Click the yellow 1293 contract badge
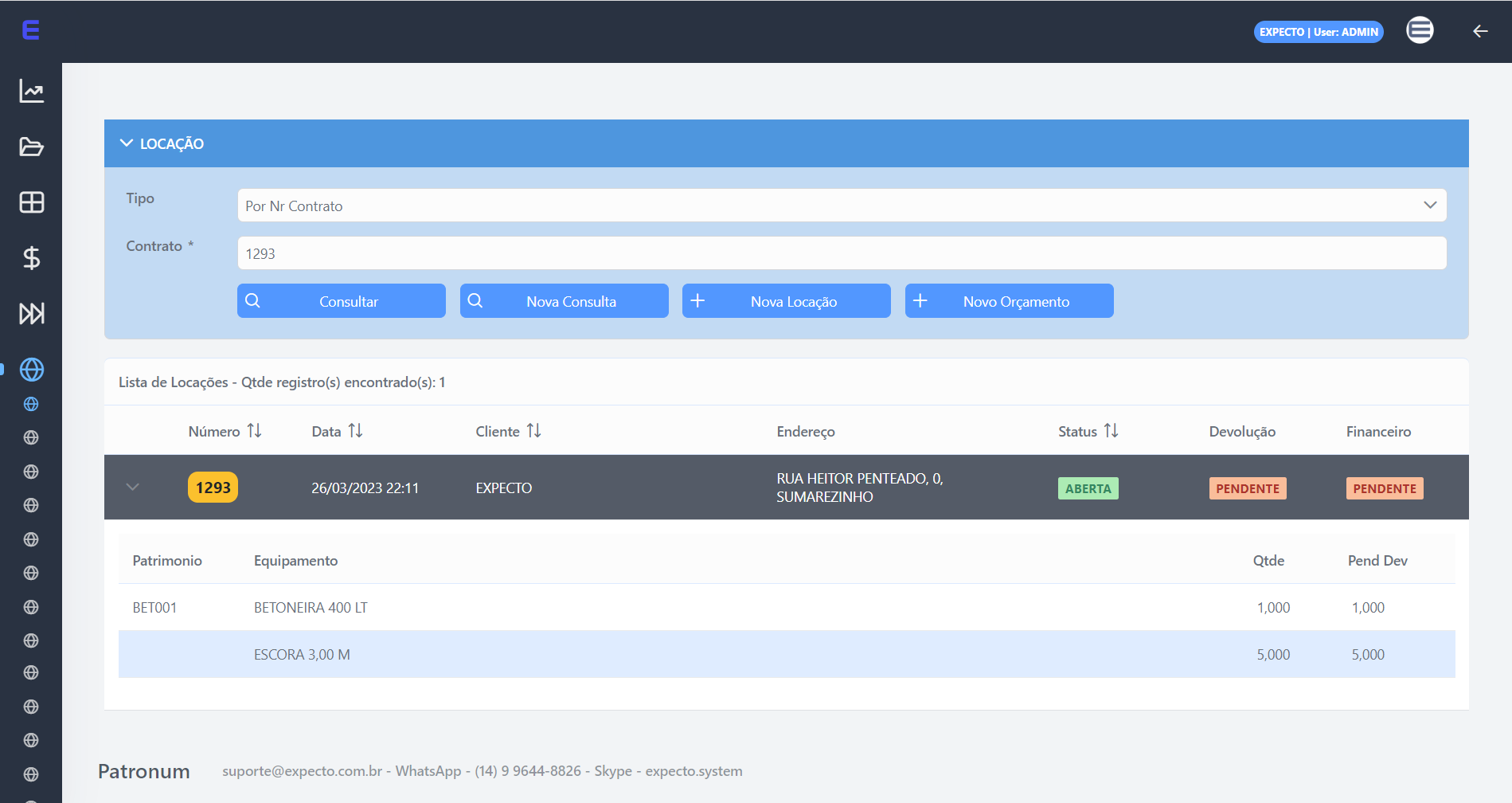Screen dimensions: 1512x803 [213, 488]
